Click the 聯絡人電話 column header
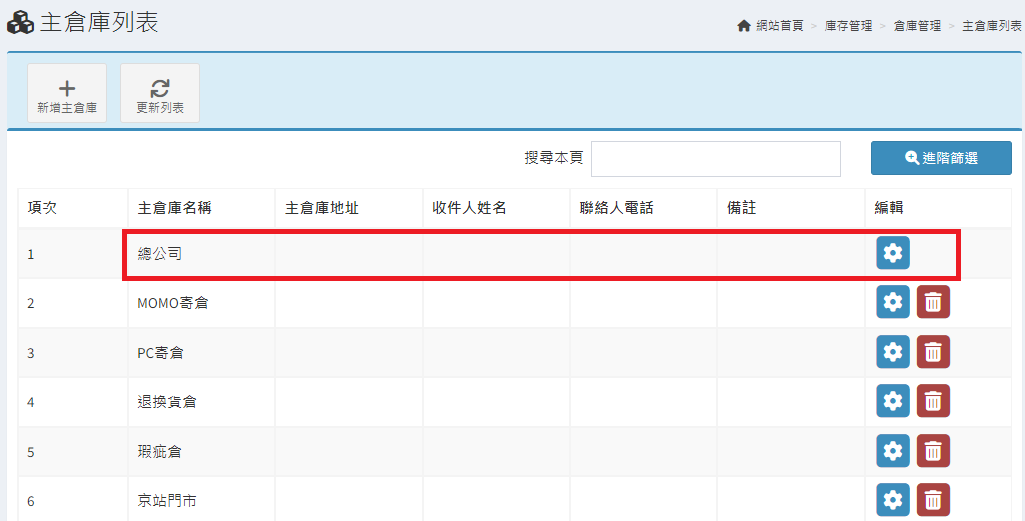 (616, 208)
